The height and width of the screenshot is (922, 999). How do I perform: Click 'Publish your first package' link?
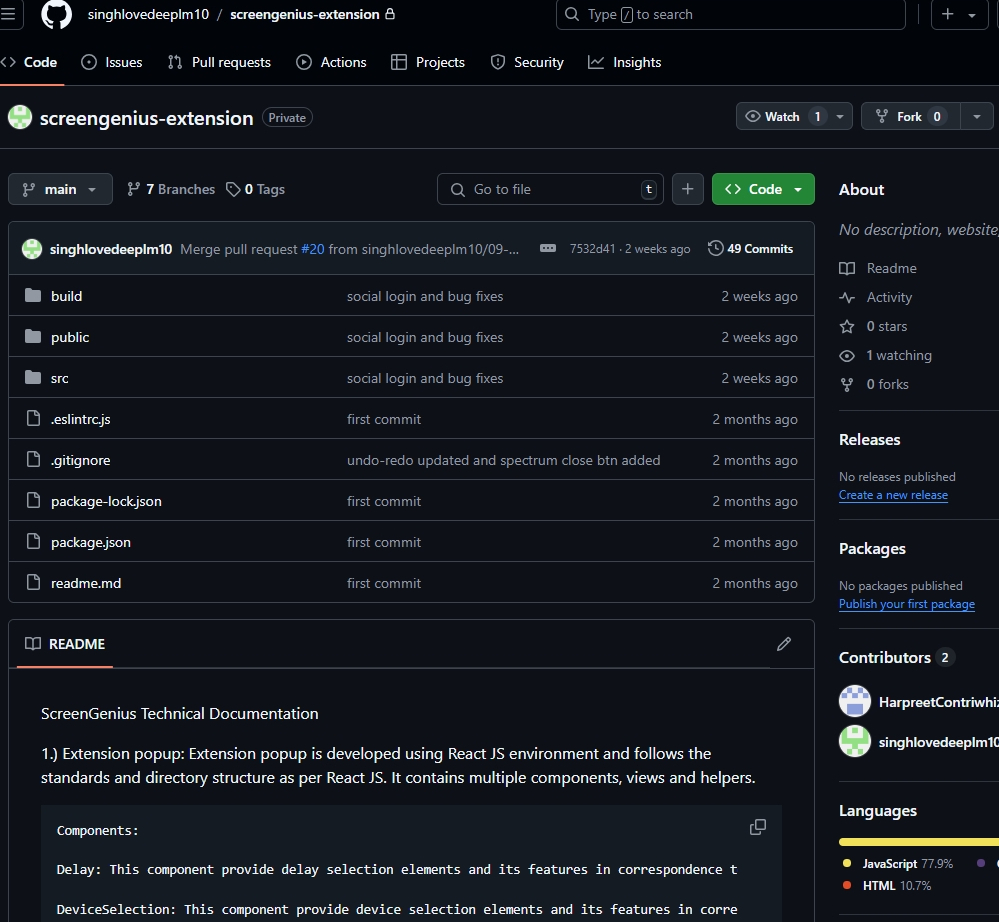point(907,604)
